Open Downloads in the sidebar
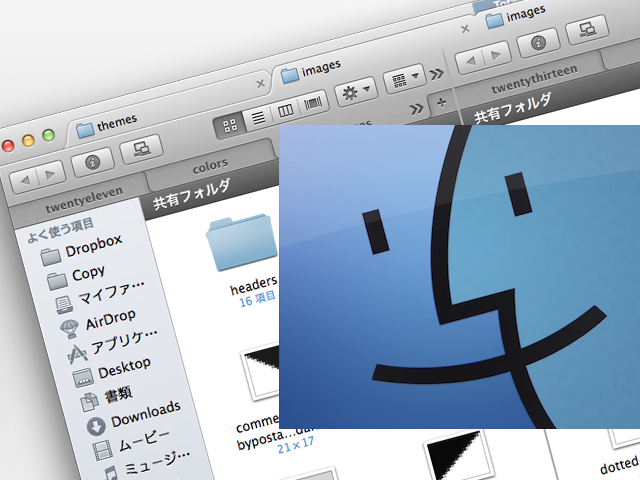Viewport: 640px width, 480px height. point(134,418)
